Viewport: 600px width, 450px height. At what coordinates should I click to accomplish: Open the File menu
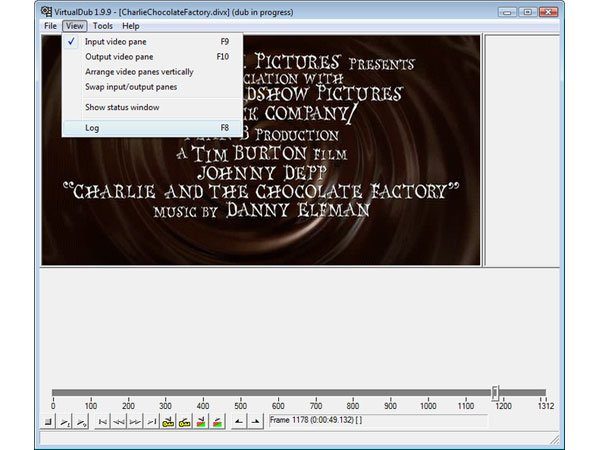click(x=50, y=26)
